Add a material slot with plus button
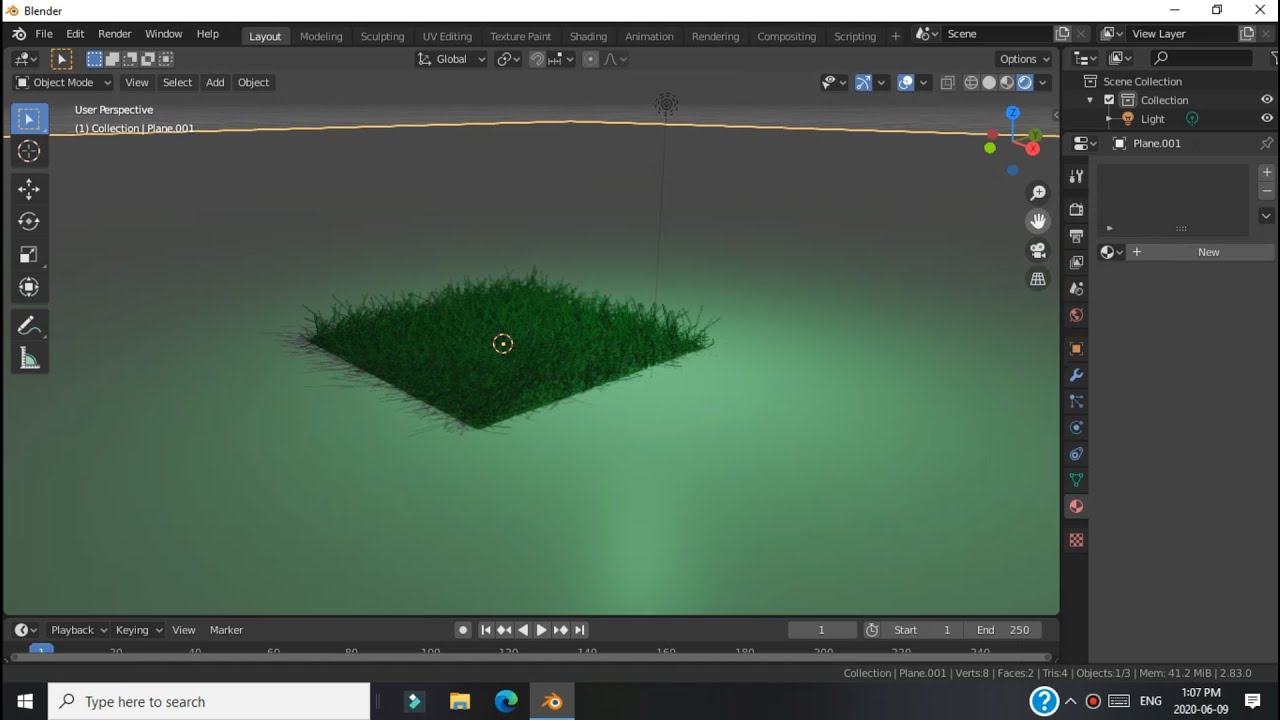This screenshot has height=720, width=1280. pos(1266,172)
